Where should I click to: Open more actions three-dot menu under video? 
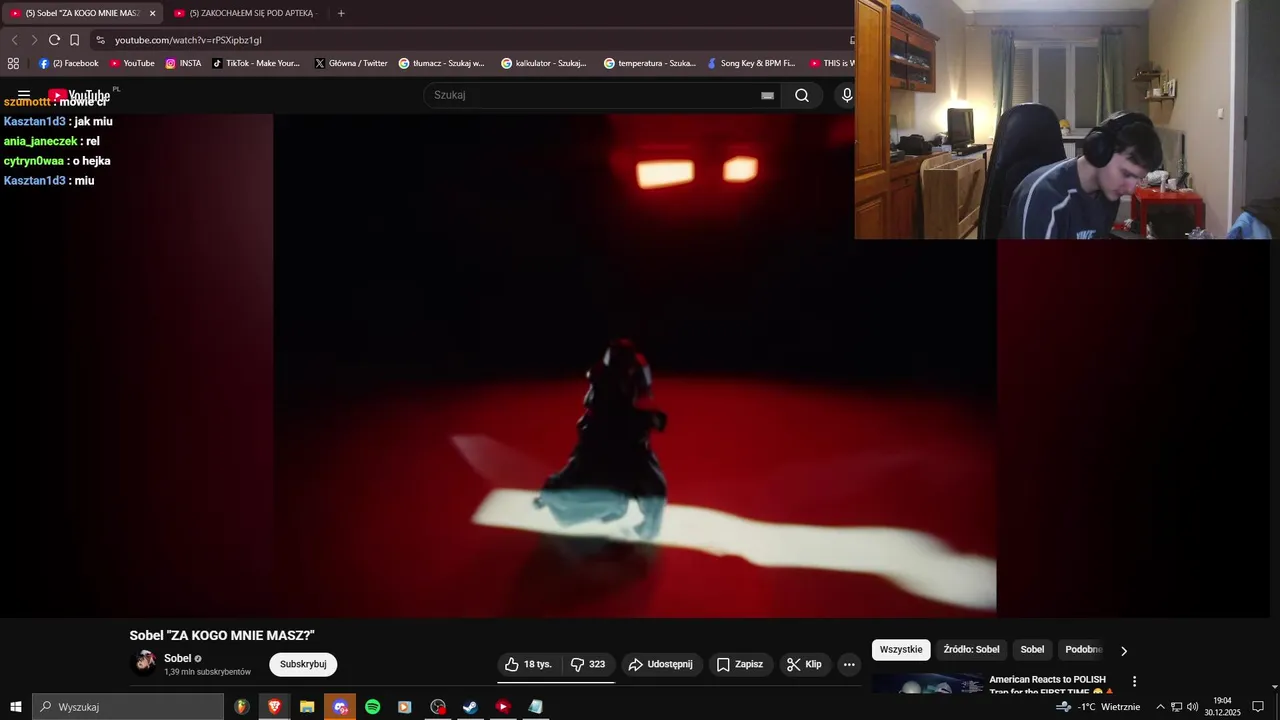click(849, 664)
